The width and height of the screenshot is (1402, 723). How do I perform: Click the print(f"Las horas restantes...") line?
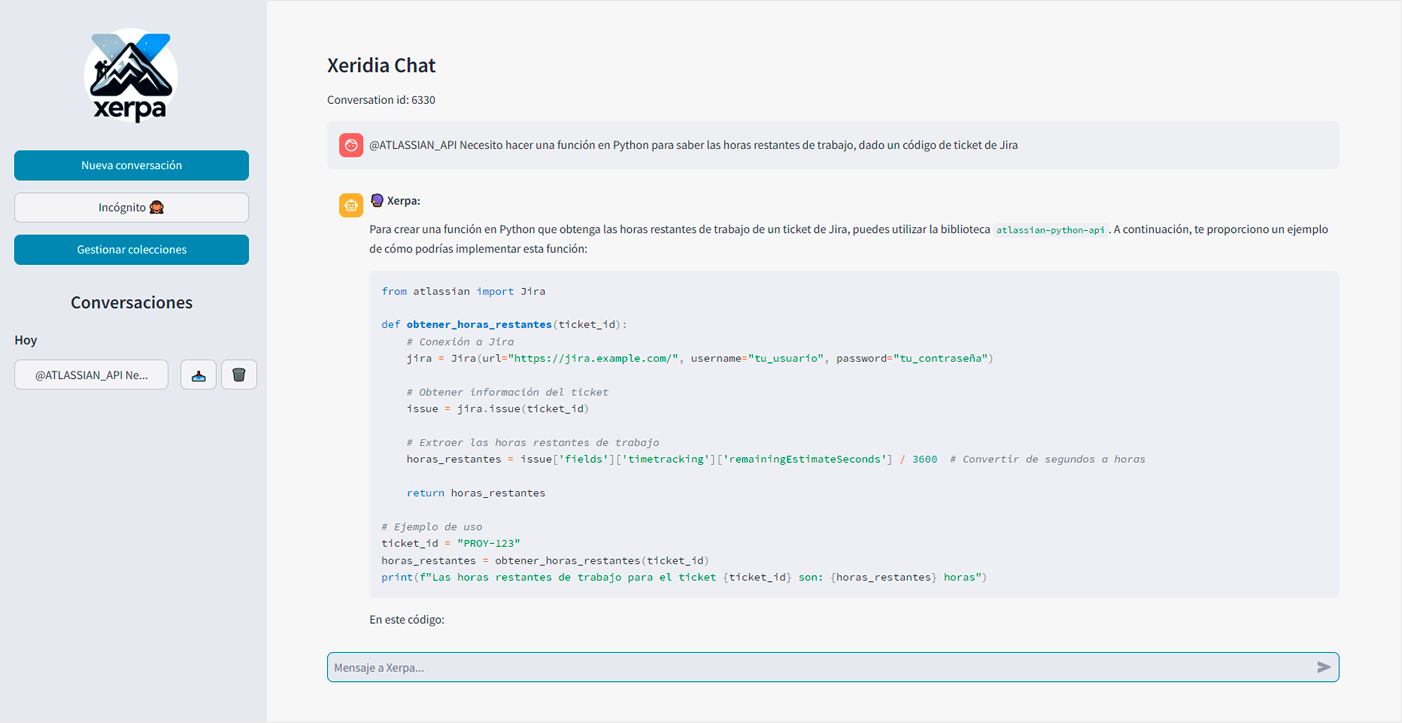tap(684, 577)
